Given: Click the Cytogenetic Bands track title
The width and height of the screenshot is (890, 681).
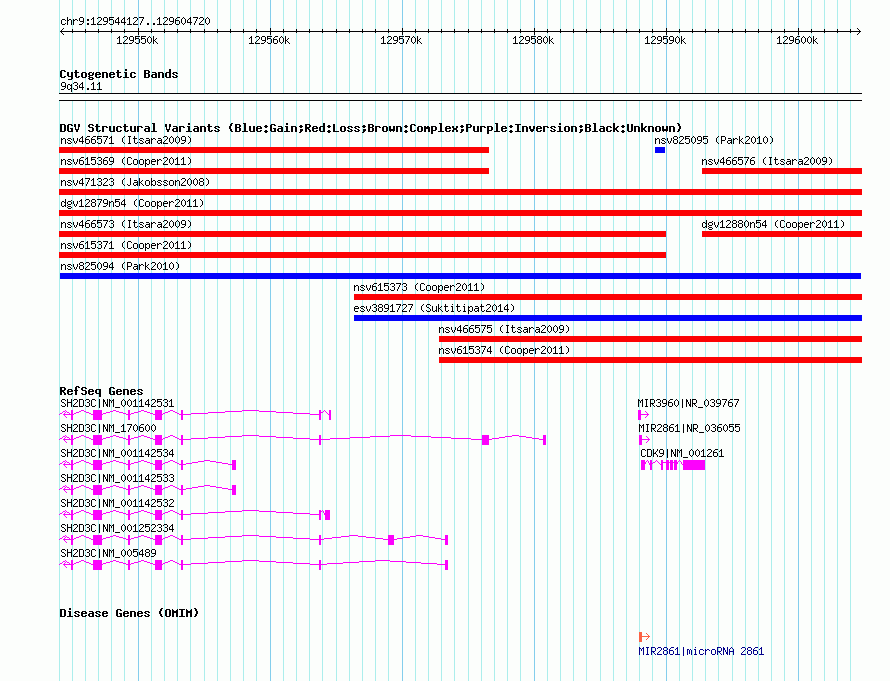Looking at the screenshot, I should [119, 74].
